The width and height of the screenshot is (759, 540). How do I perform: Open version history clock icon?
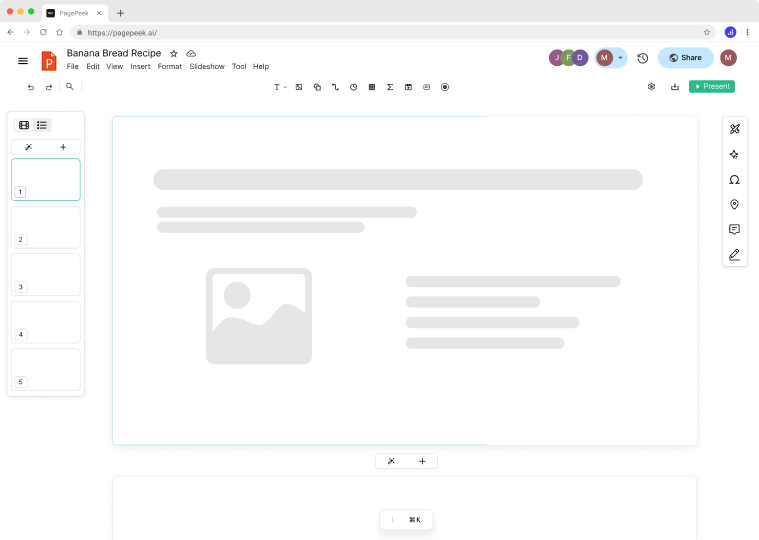(642, 58)
